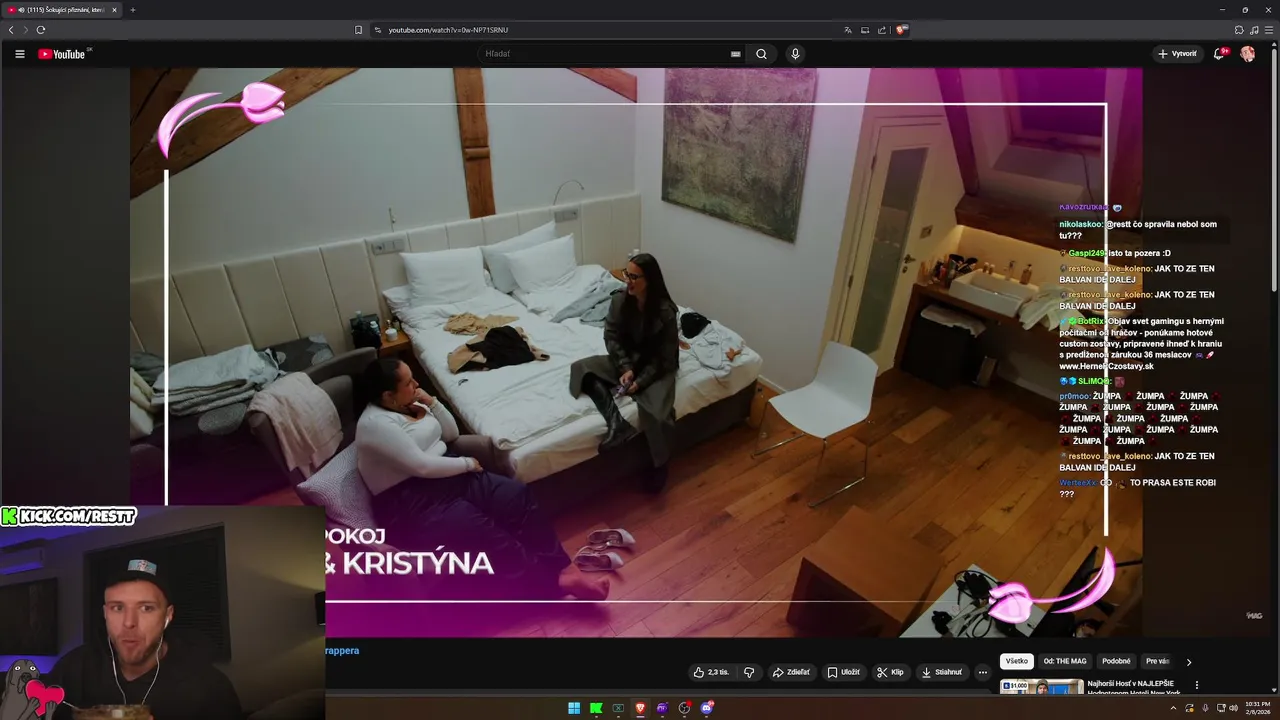Like the video with 2,3 tis.
The height and width of the screenshot is (720, 1280).
tap(711, 672)
